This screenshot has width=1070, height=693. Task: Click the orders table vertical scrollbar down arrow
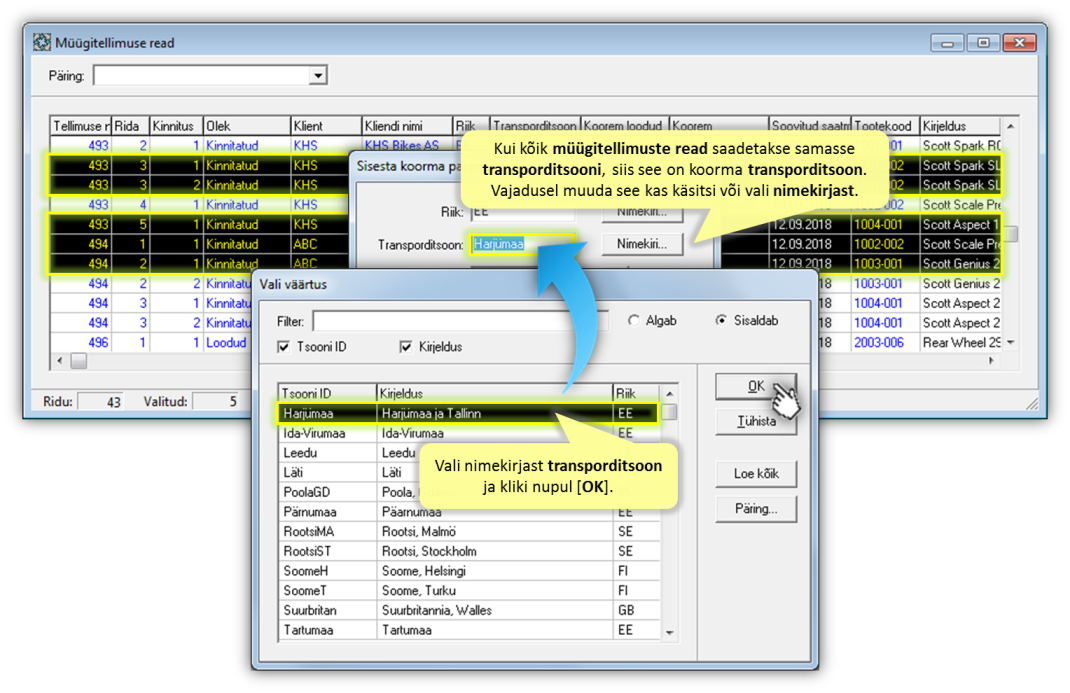(1011, 342)
